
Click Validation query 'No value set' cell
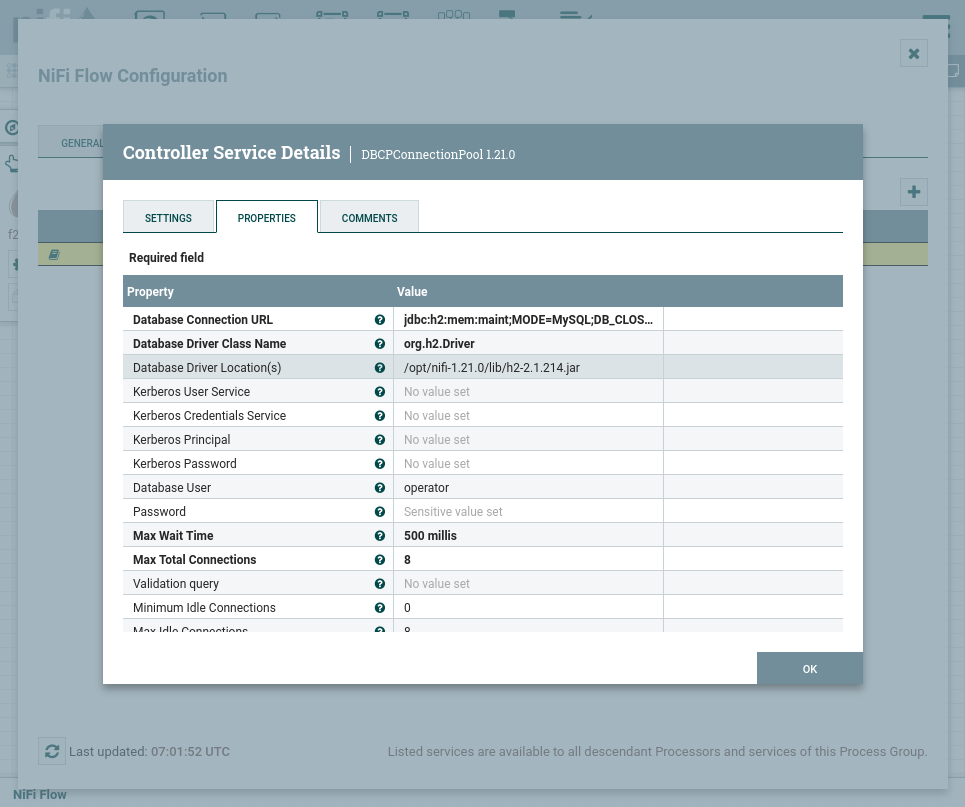528,584
